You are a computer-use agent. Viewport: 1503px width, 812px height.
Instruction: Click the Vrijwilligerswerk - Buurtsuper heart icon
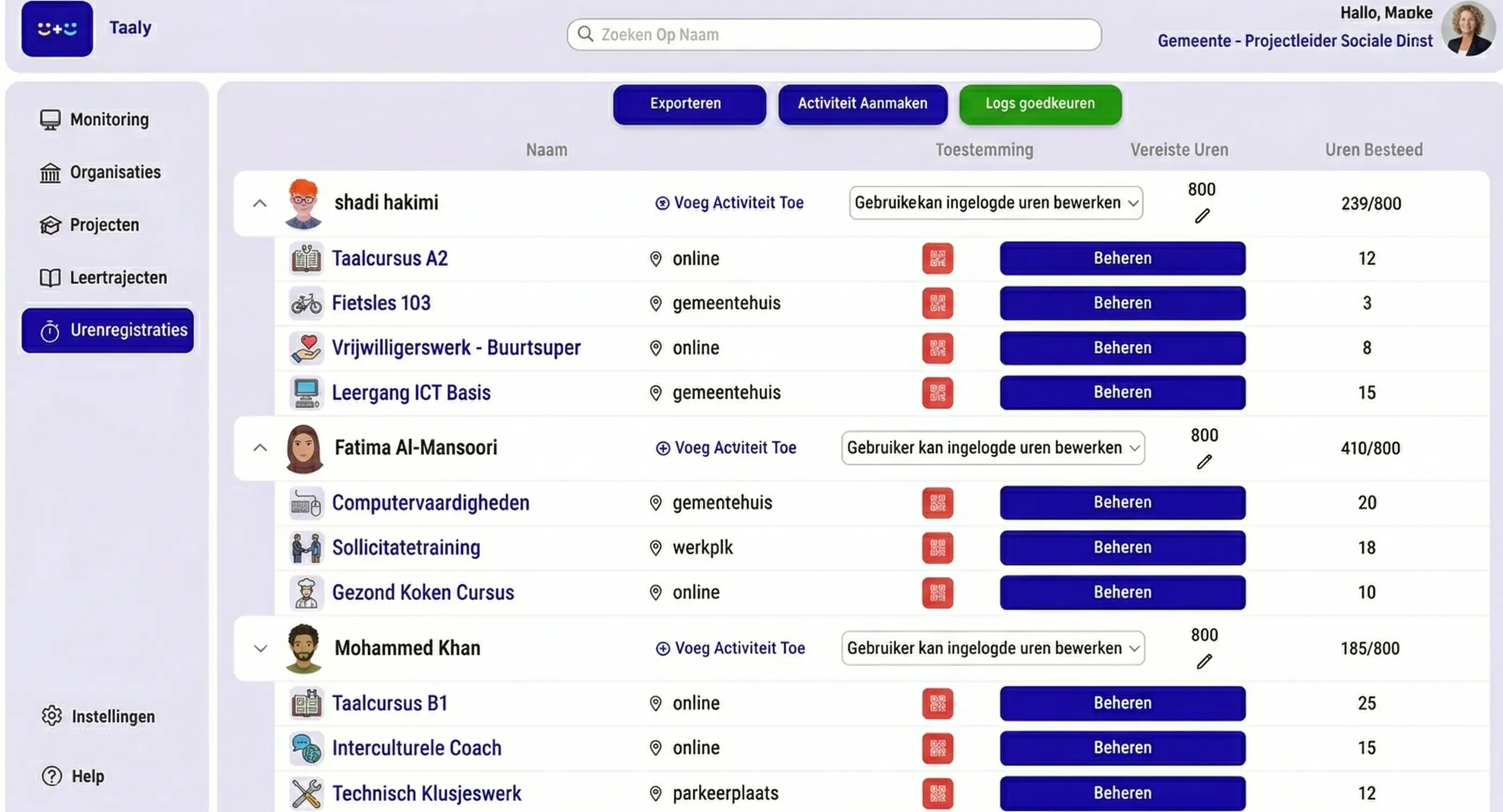click(306, 348)
